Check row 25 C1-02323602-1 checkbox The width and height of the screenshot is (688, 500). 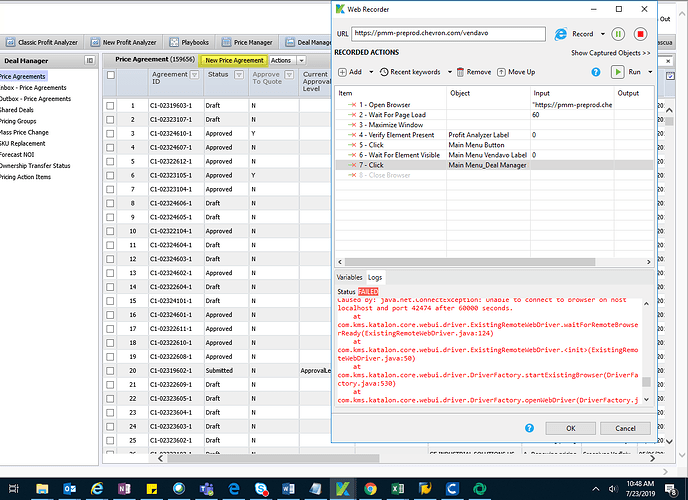tap(110, 440)
